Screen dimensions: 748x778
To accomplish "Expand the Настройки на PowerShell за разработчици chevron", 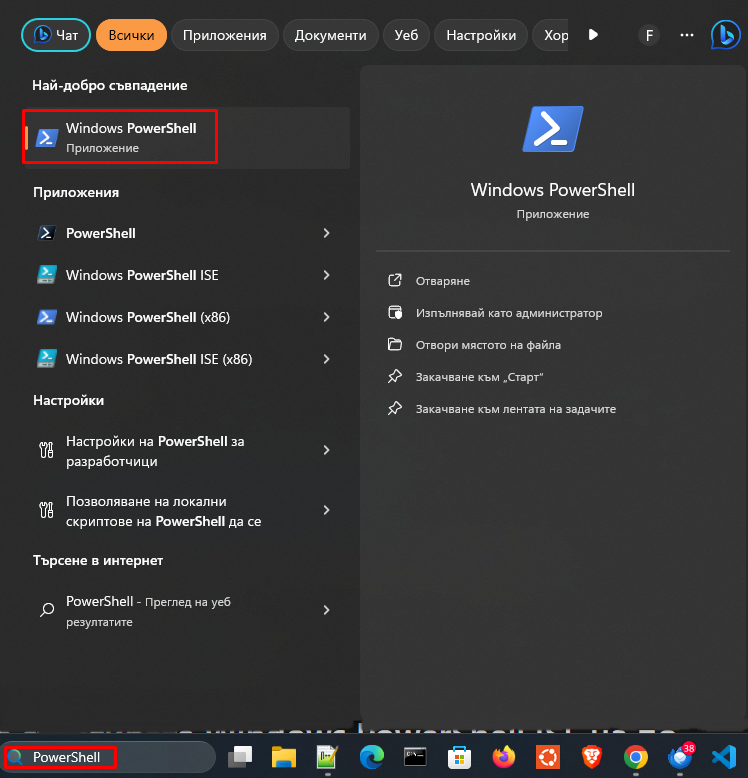I will (x=326, y=450).
